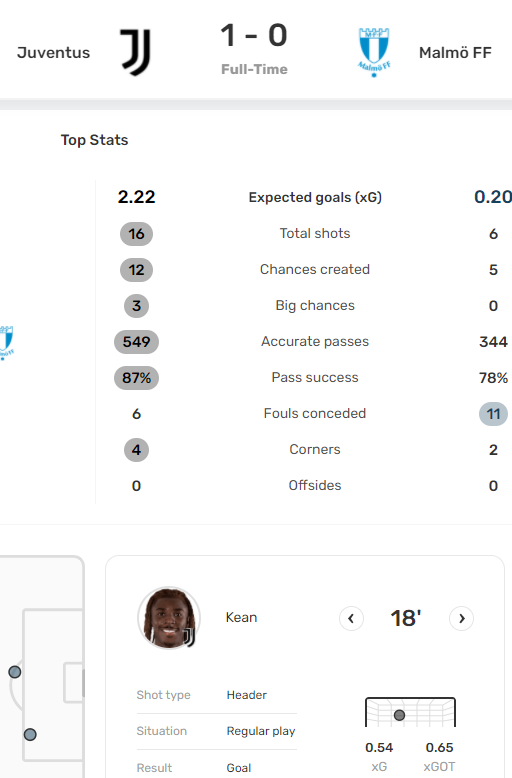512x778 pixels.
Task: Click the Expected goals (xG) stat label
Action: point(315,197)
